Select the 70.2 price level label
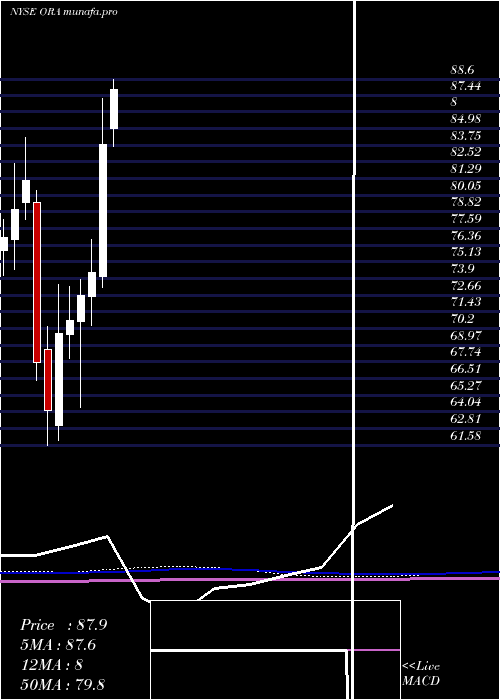The width and height of the screenshot is (500, 700). click(462, 319)
